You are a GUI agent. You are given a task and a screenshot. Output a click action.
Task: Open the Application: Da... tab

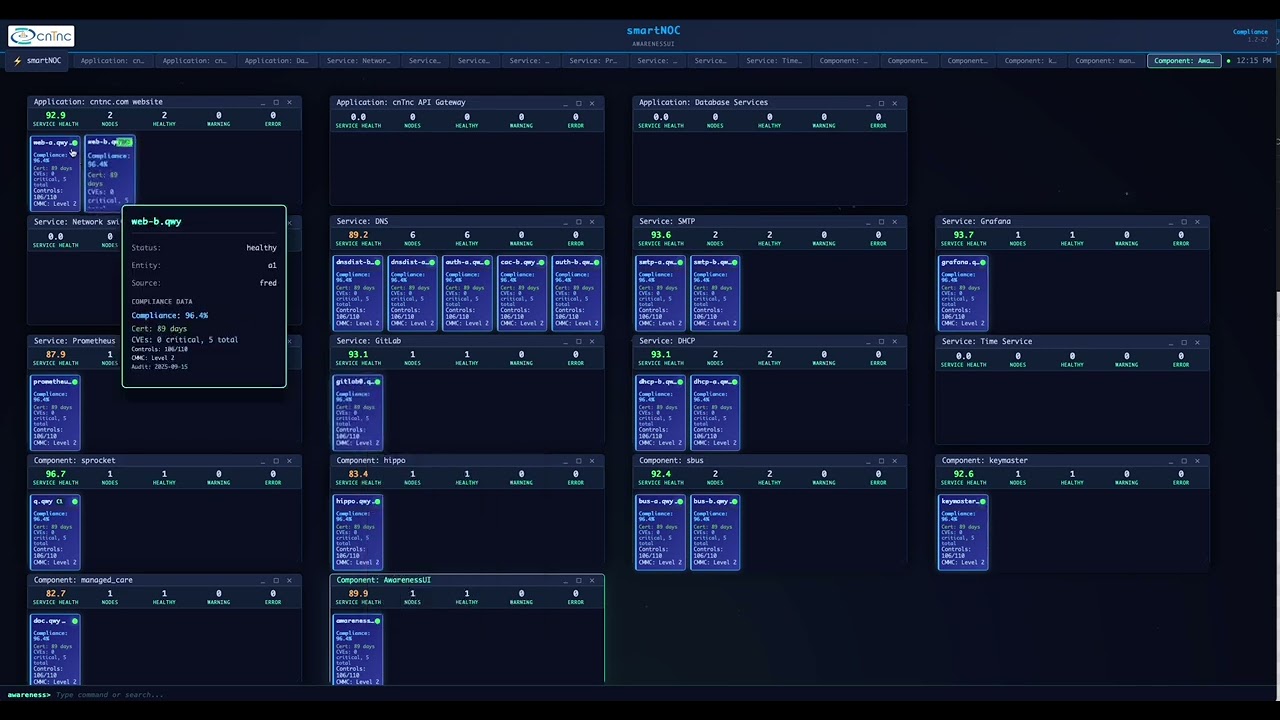click(276, 61)
